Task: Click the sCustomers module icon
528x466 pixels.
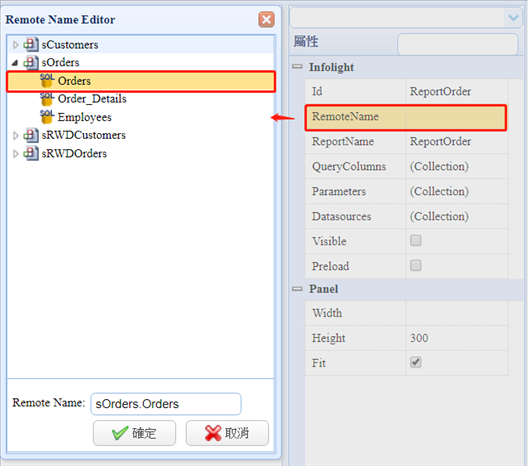Action: pyautogui.click(x=31, y=44)
